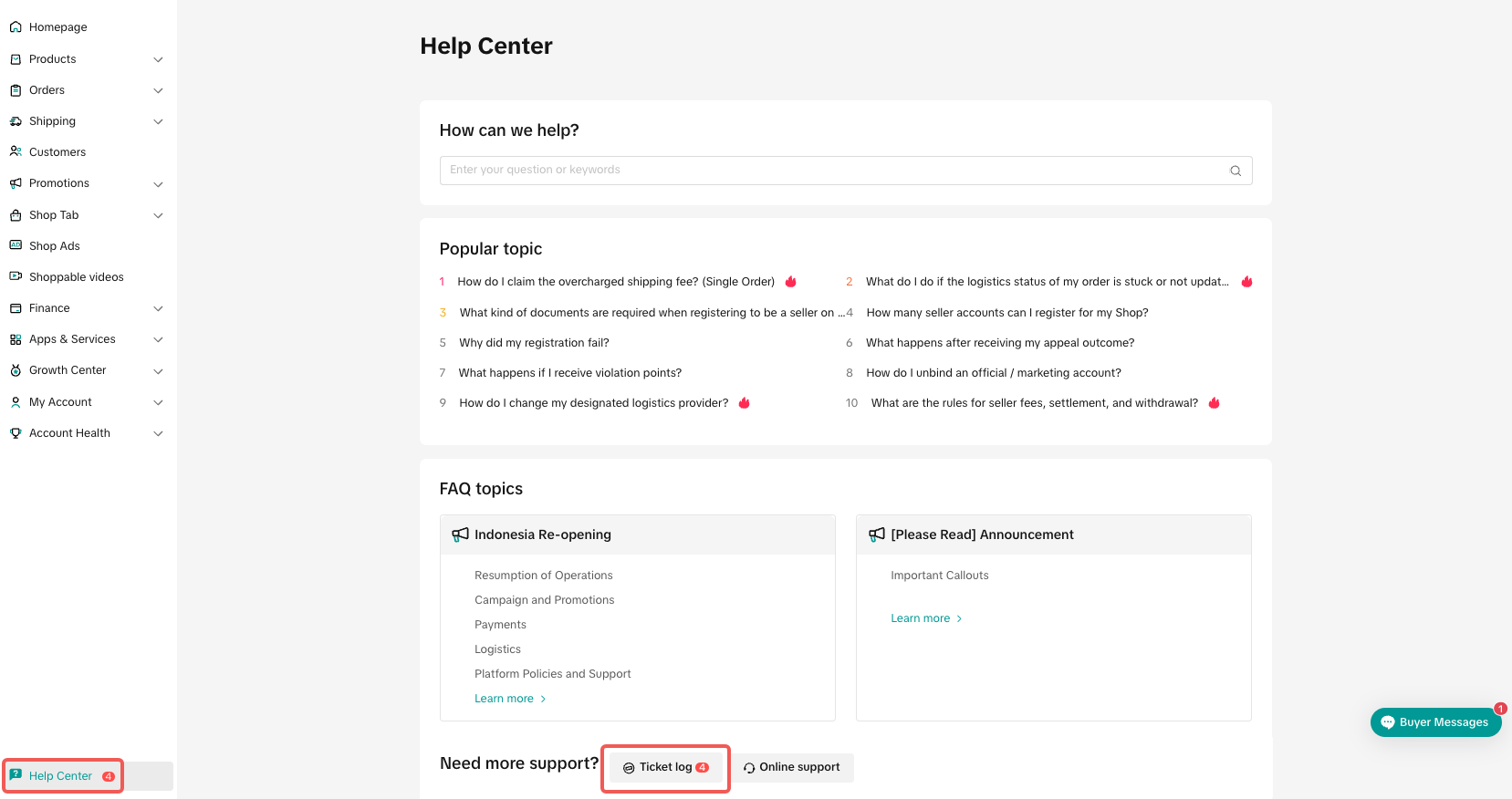Expand the Products menu chevron
Viewport: 1512px width, 799px height.
coord(159,59)
